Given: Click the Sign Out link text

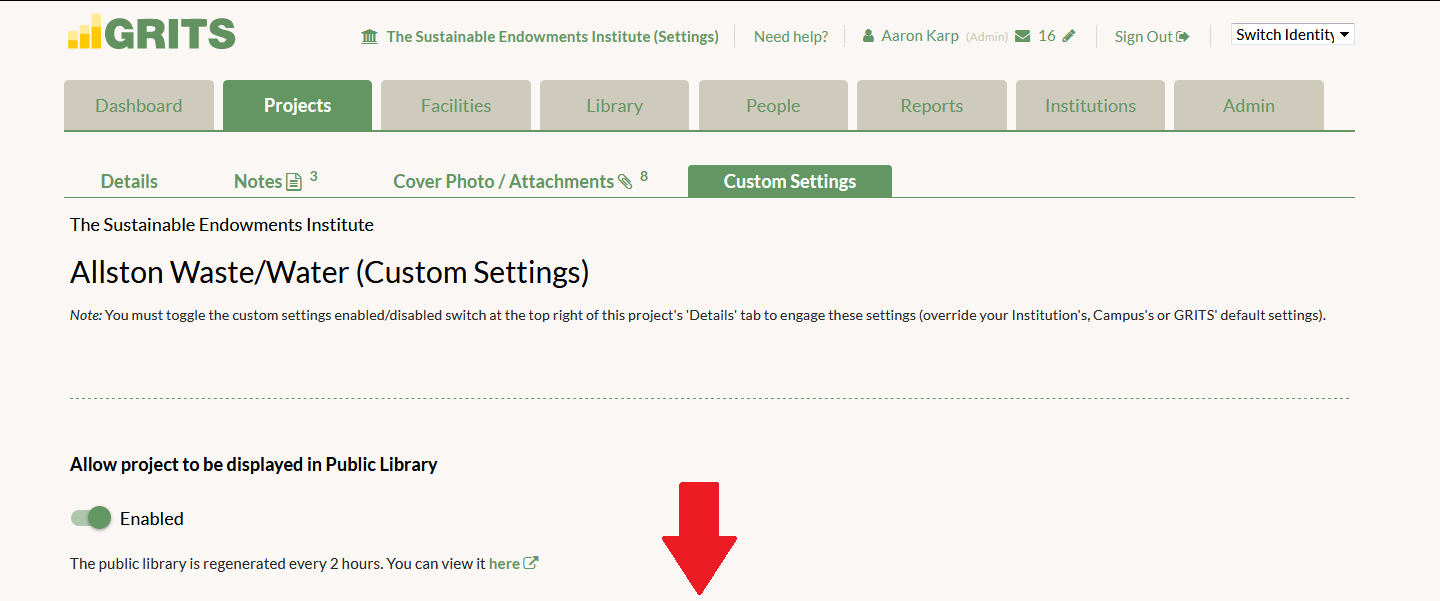Looking at the screenshot, I should tap(1144, 37).
